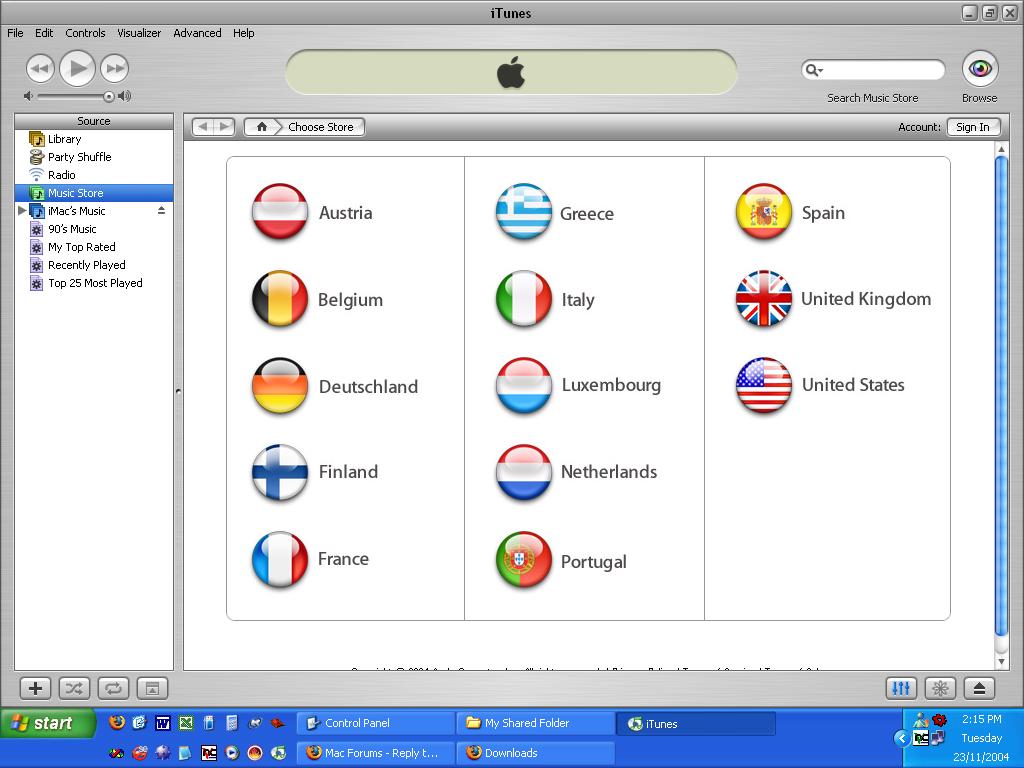
Task: Choose the Netherlands store flag
Action: pyautogui.click(x=524, y=472)
